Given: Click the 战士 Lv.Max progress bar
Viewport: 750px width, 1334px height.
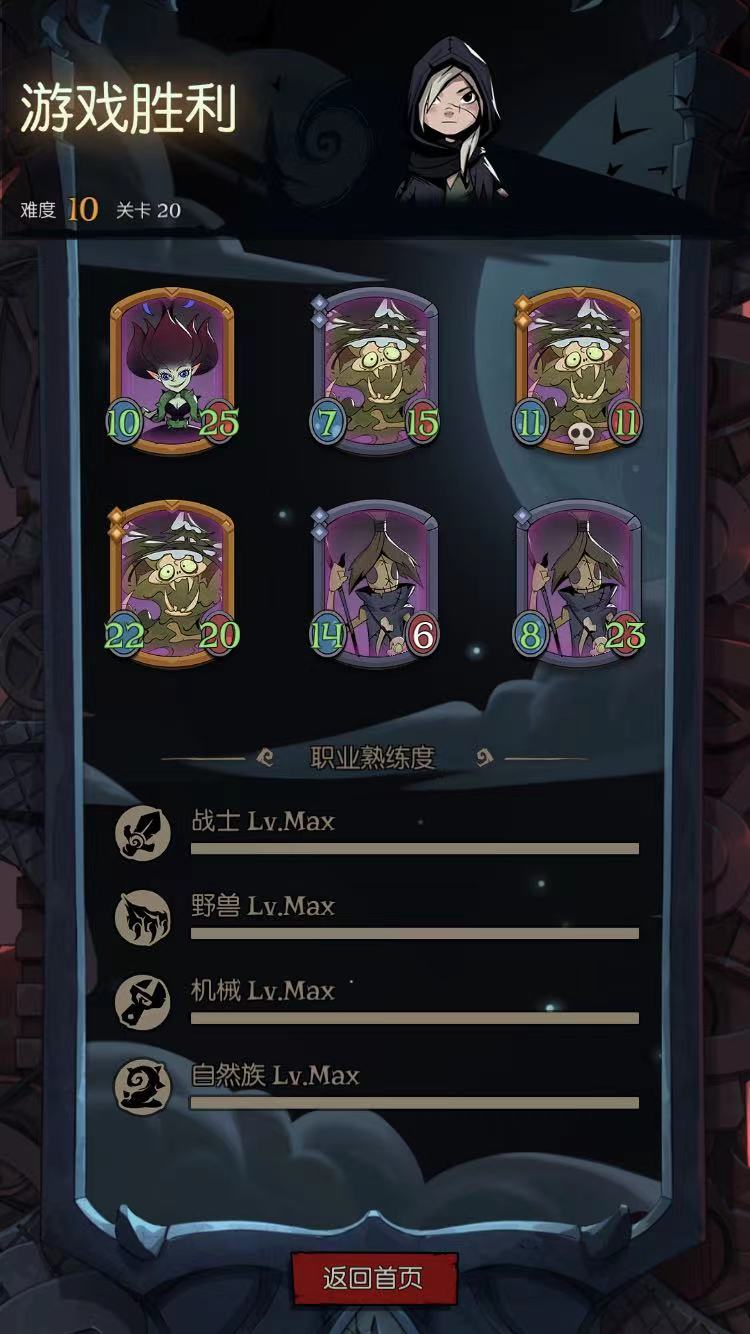Looking at the screenshot, I should click(x=414, y=848).
